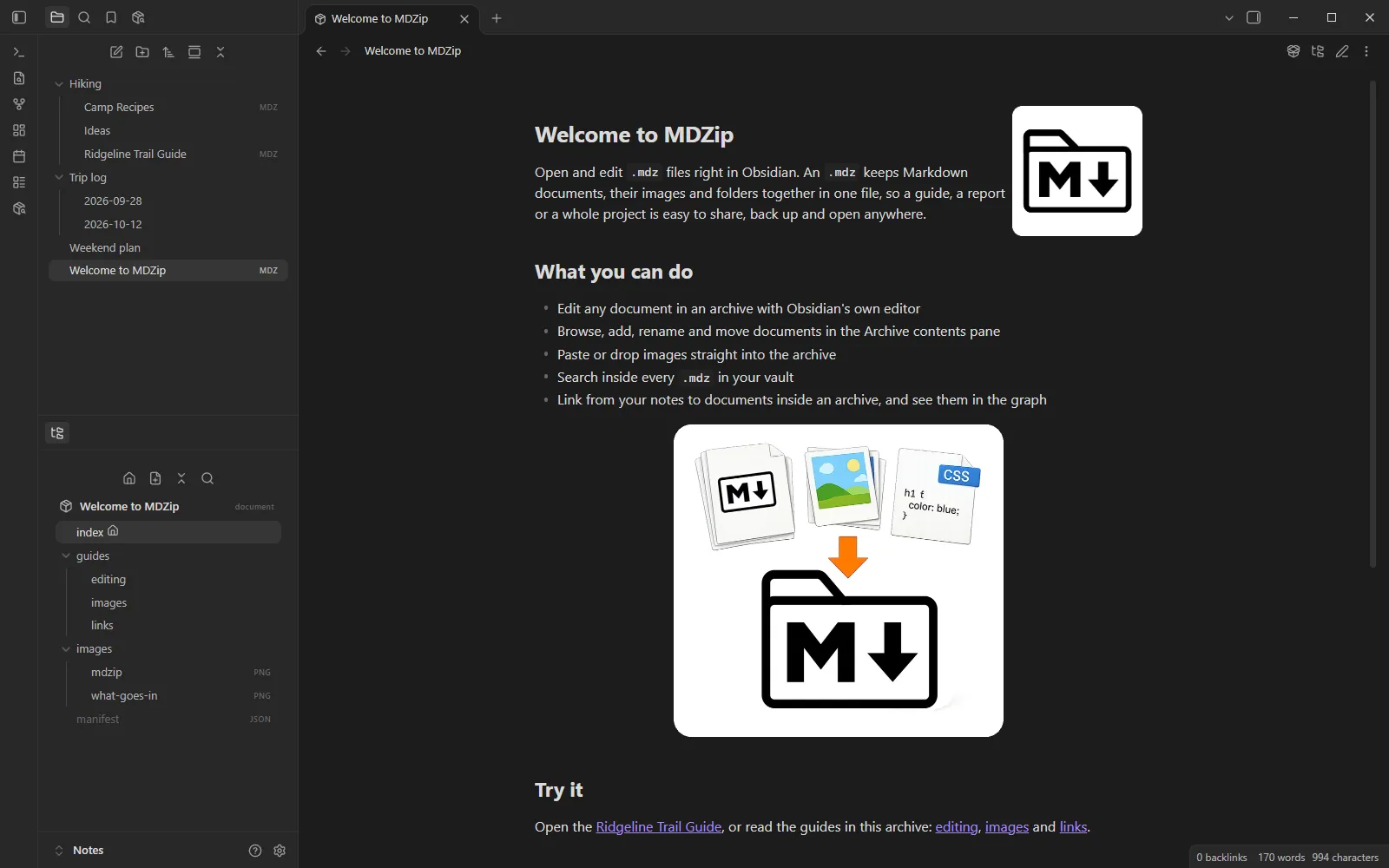Screen dimensions: 1389x868
Task: Create a new folder in file explorer
Action: (142, 52)
